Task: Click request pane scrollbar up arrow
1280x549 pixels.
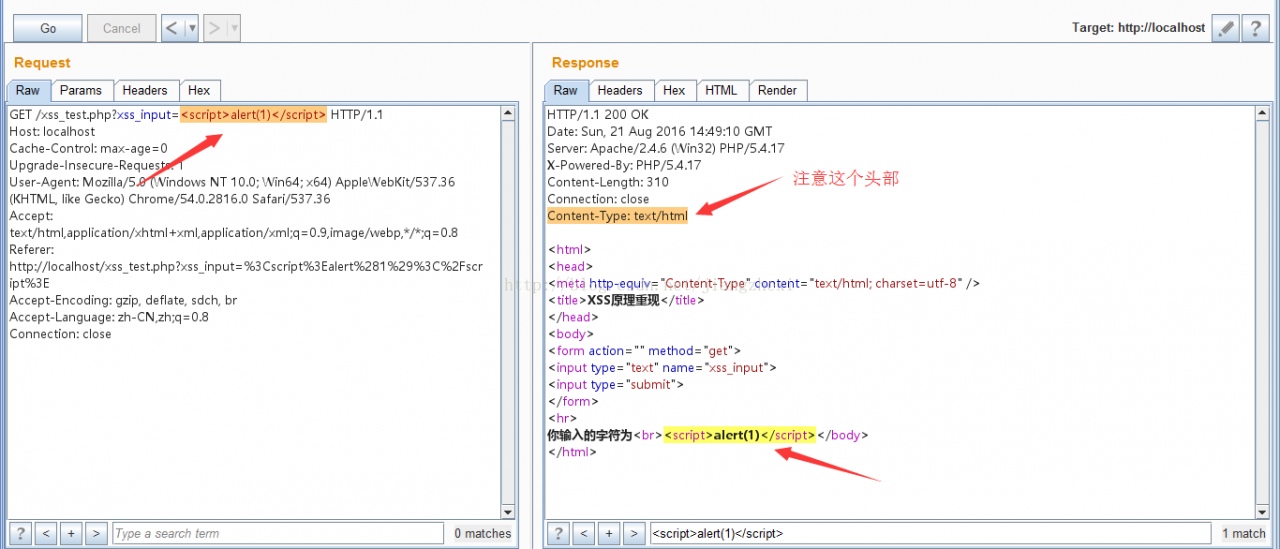Action: 508,115
